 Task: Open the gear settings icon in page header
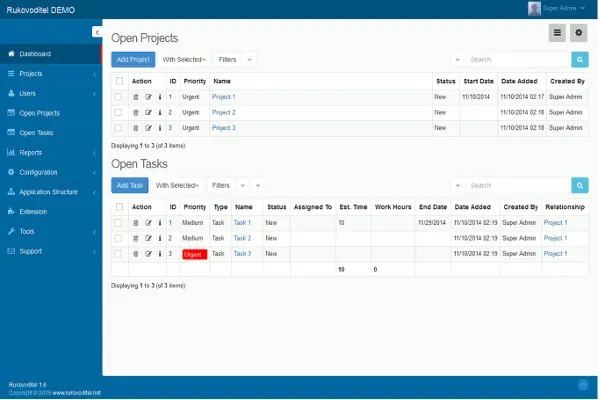pyautogui.click(x=579, y=33)
